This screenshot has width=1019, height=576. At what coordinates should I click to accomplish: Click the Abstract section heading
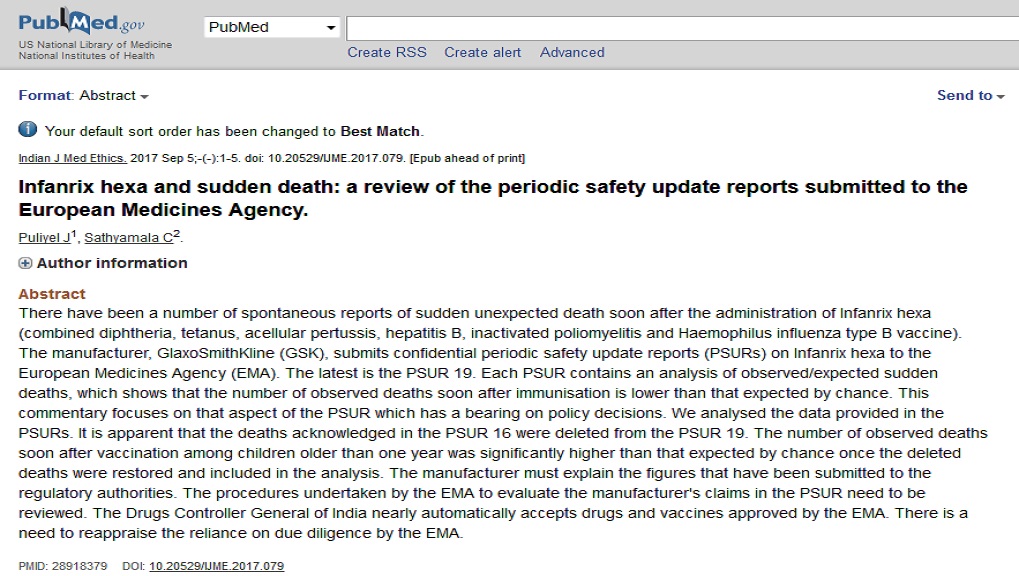[x=52, y=294]
